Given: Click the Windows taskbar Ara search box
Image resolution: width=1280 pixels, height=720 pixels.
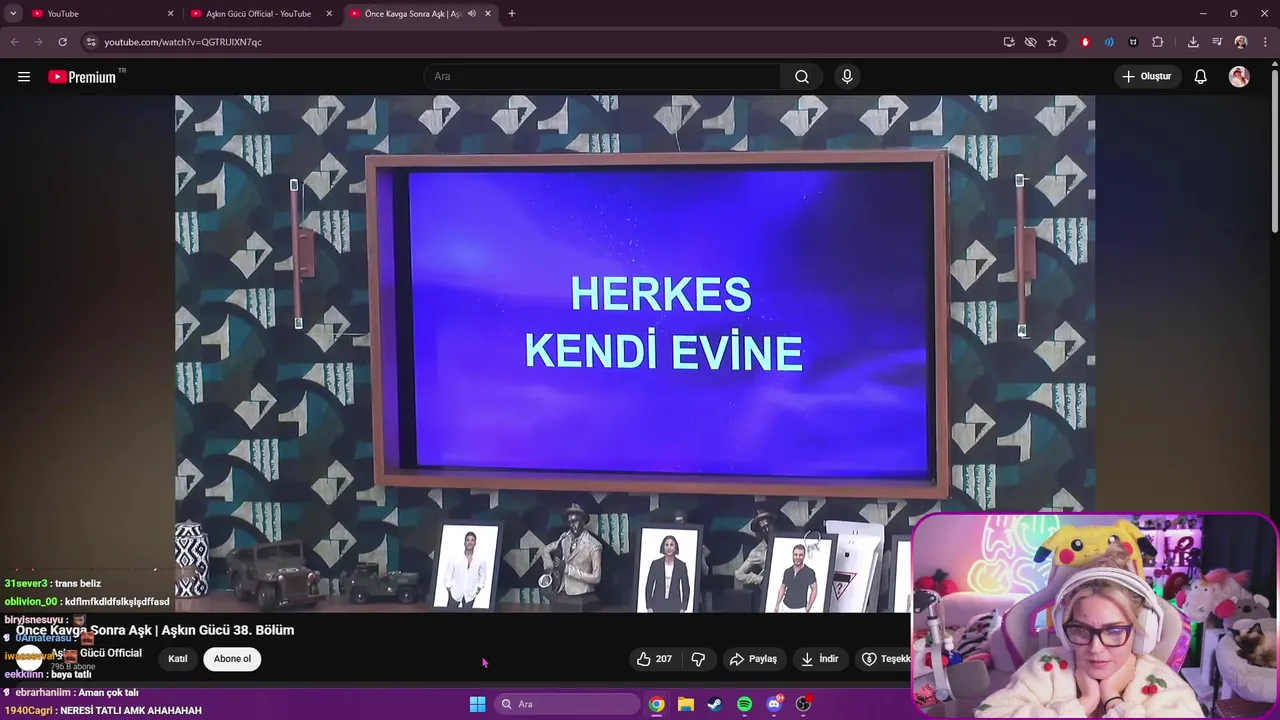Looking at the screenshot, I should pos(566,704).
